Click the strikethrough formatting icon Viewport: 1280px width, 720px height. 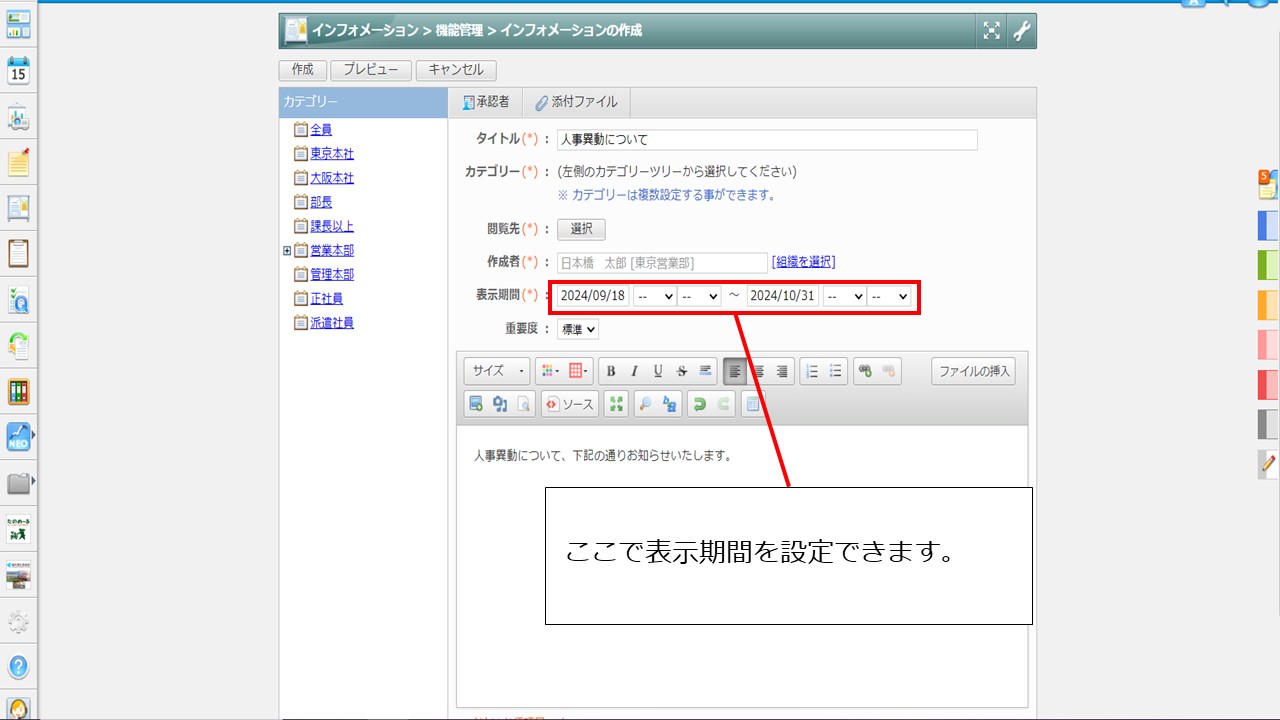682,371
